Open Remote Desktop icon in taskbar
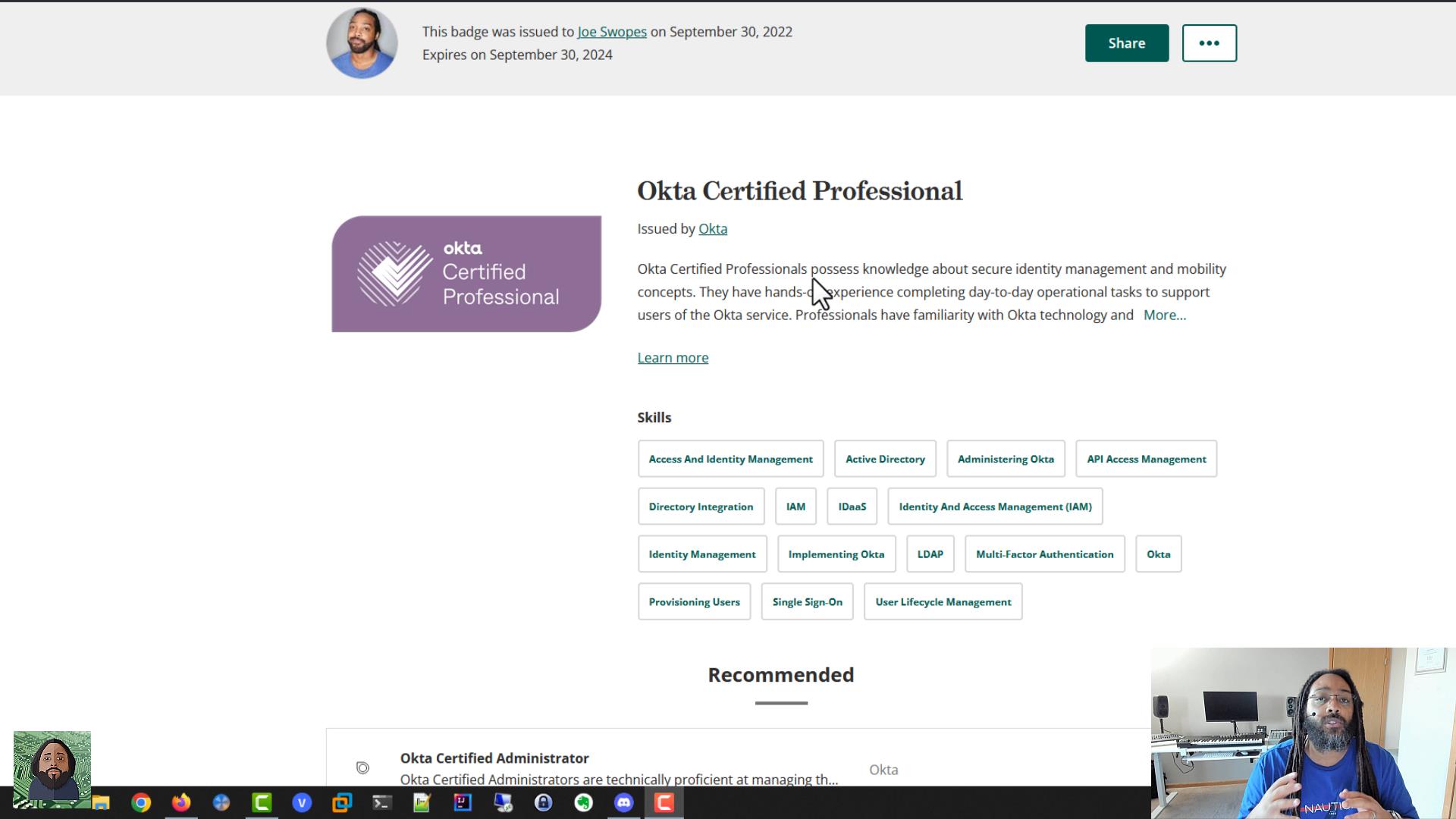 click(503, 802)
